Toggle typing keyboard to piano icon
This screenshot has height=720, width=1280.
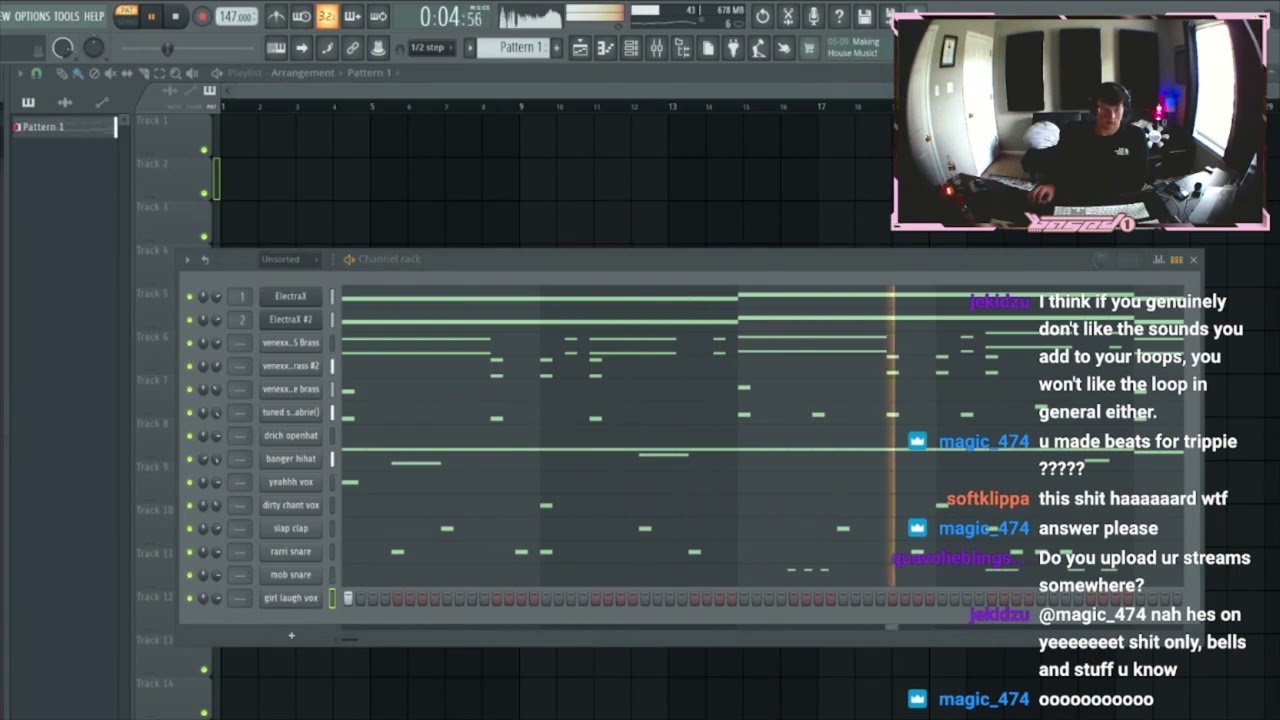pyautogui.click(x=276, y=48)
